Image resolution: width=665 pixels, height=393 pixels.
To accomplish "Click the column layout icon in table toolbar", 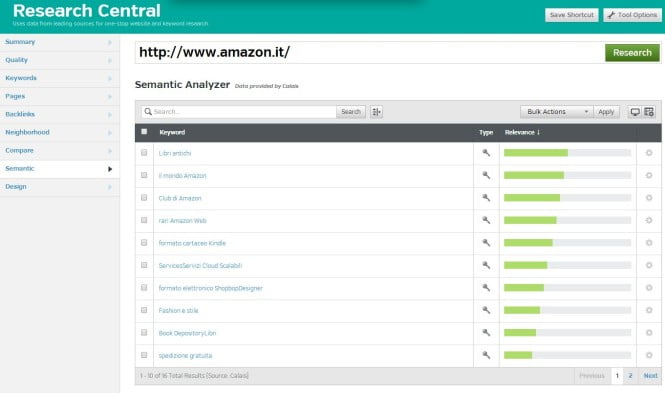I will 649,112.
